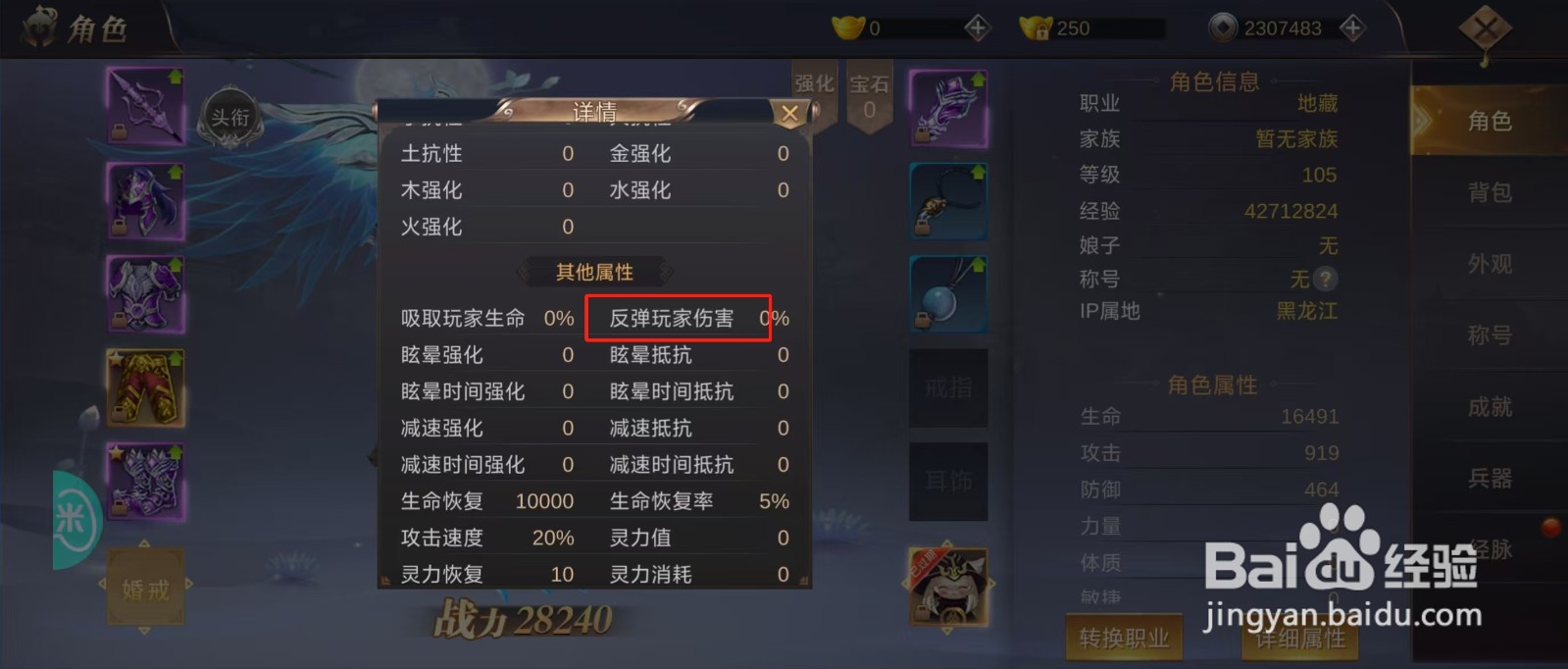The image size is (1568, 669).
Task: Select the purple helmet equipment slot
Action: coord(145,200)
